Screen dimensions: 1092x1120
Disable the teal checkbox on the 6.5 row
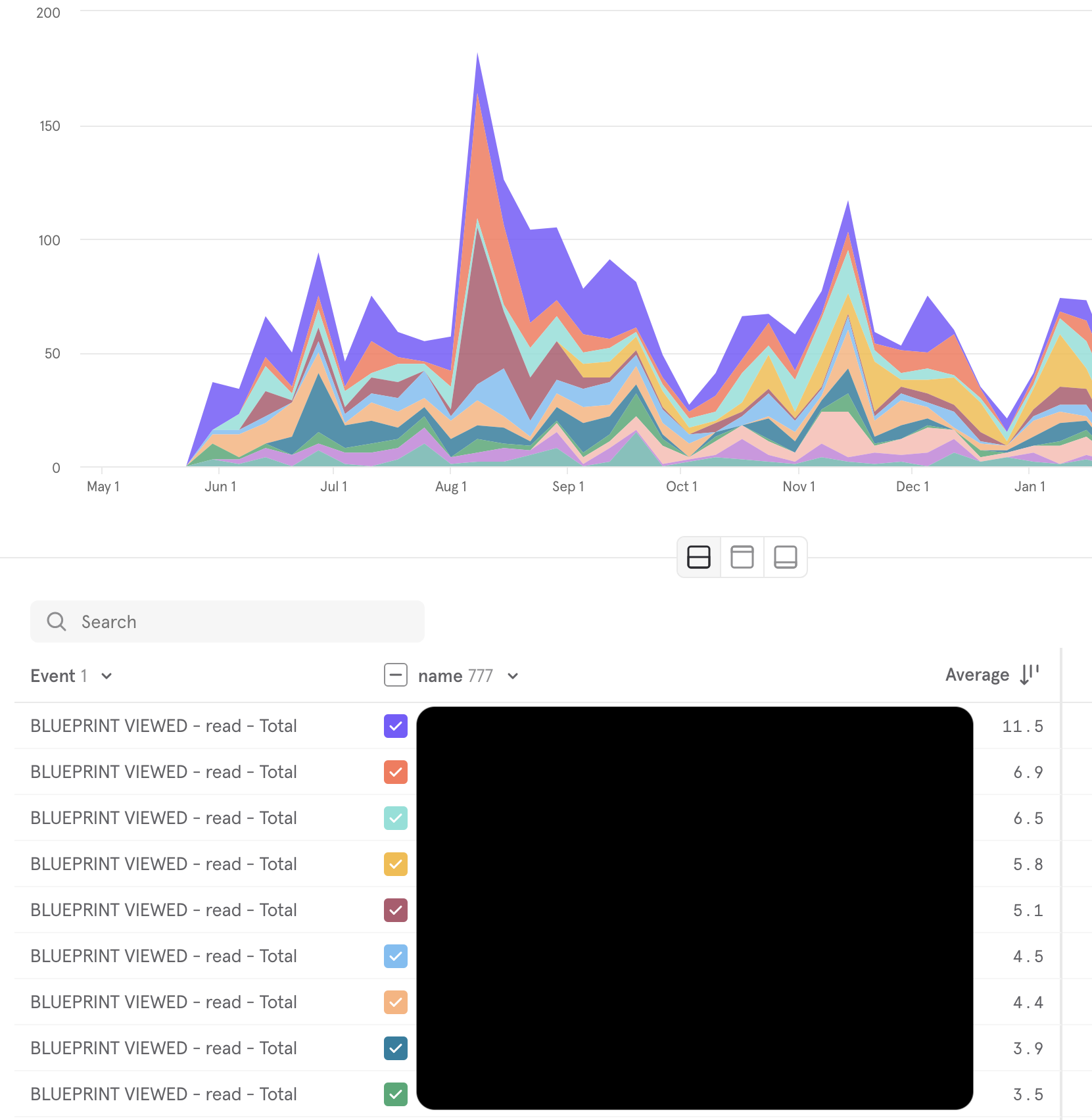(395, 818)
